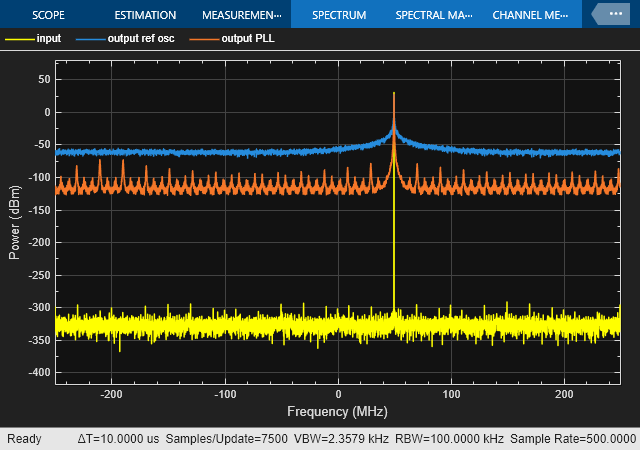Toggle the input trace via legend label
The width and height of the screenshot is (640, 450).
48,38
